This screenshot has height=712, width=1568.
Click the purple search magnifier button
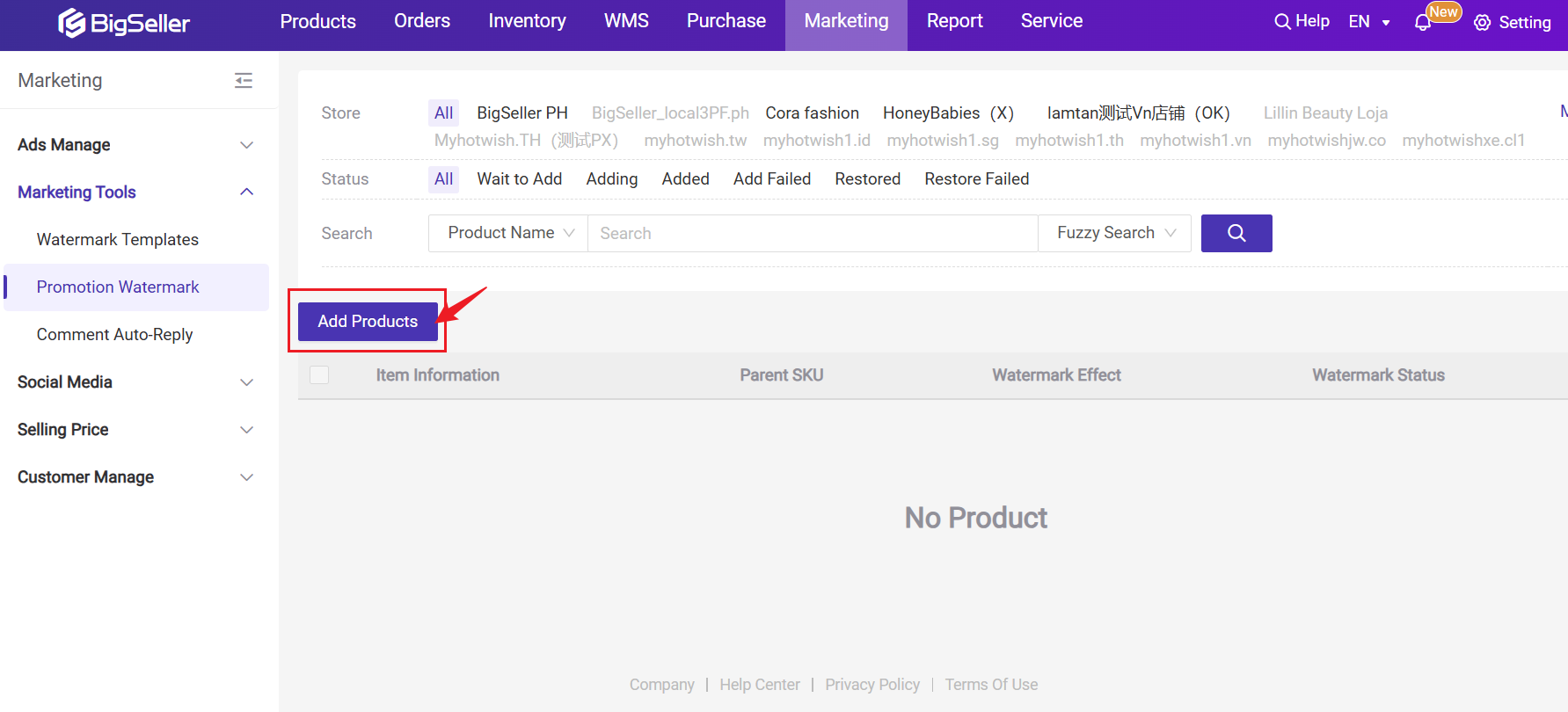pyautogui.click(x=1236, y=233)
